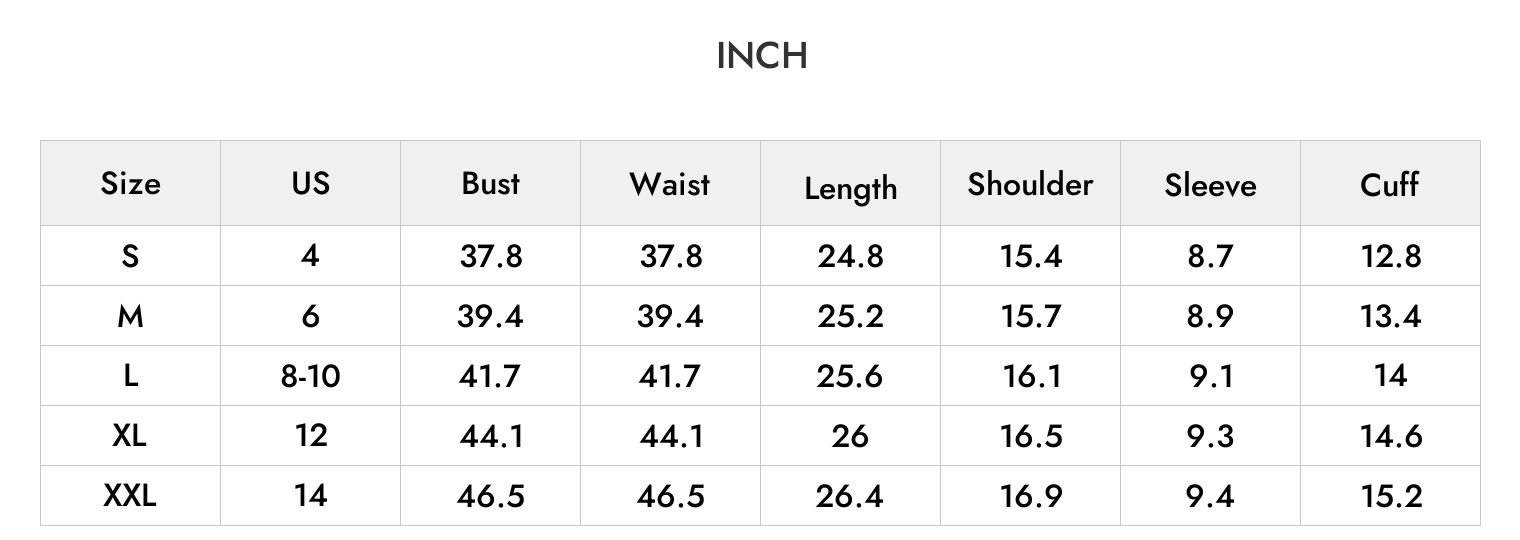Click the 8.9 sleeve value for M

click(x=1210, y=316)
